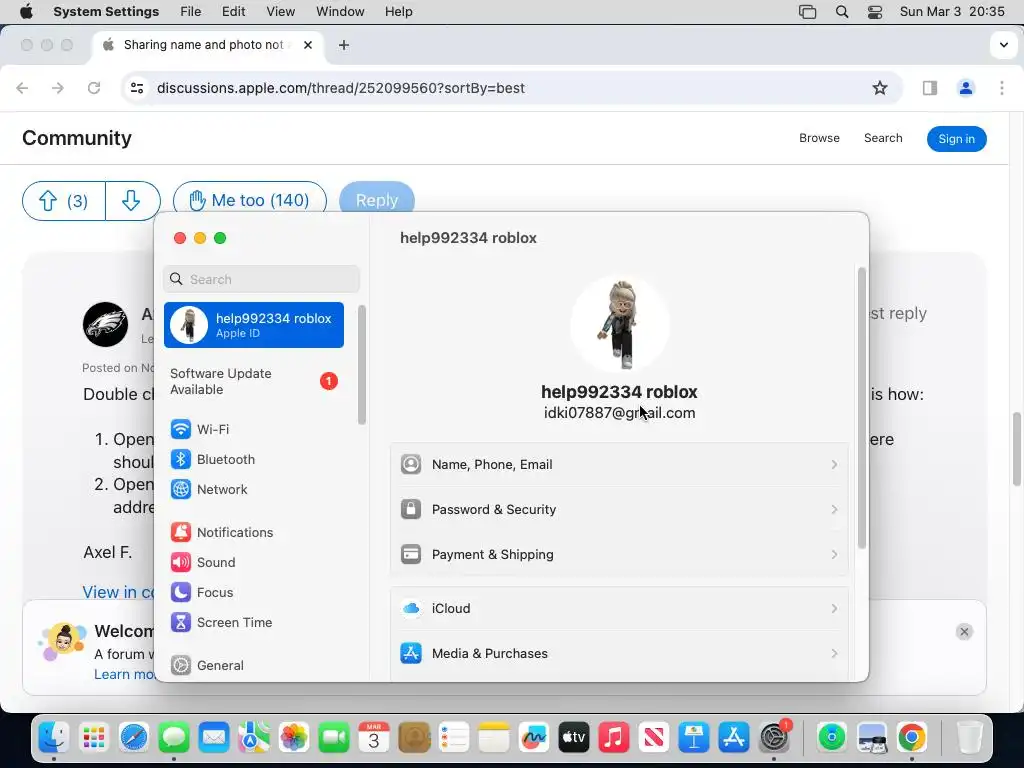
Task: Open the Help menu
Action: (398, 12)
